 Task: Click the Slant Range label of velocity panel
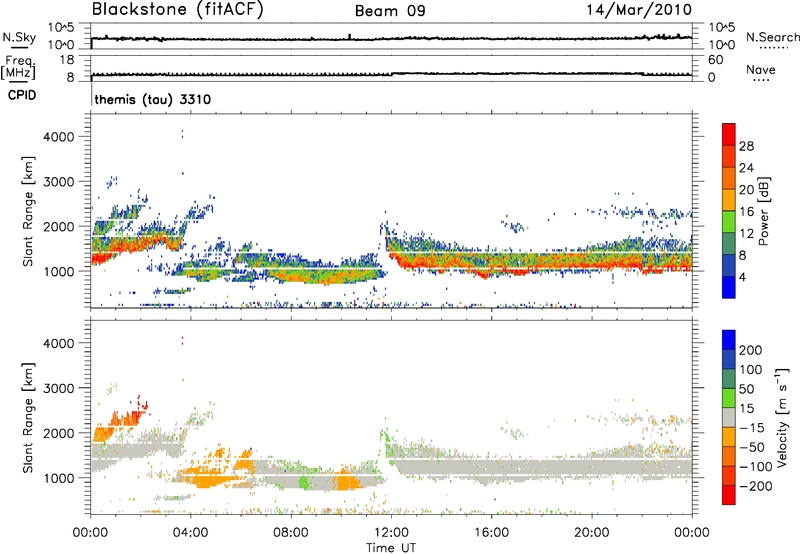point(28,418)
